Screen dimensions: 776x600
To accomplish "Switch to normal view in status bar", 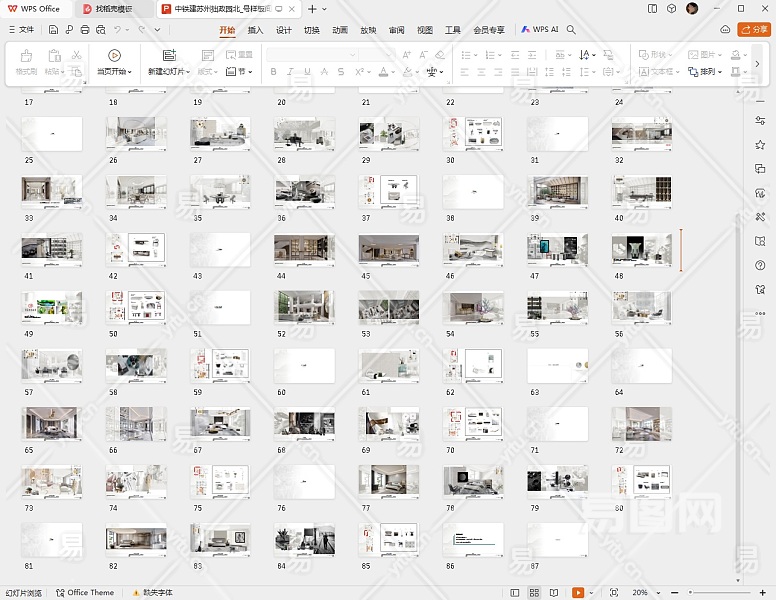I will tap(514, 592).
